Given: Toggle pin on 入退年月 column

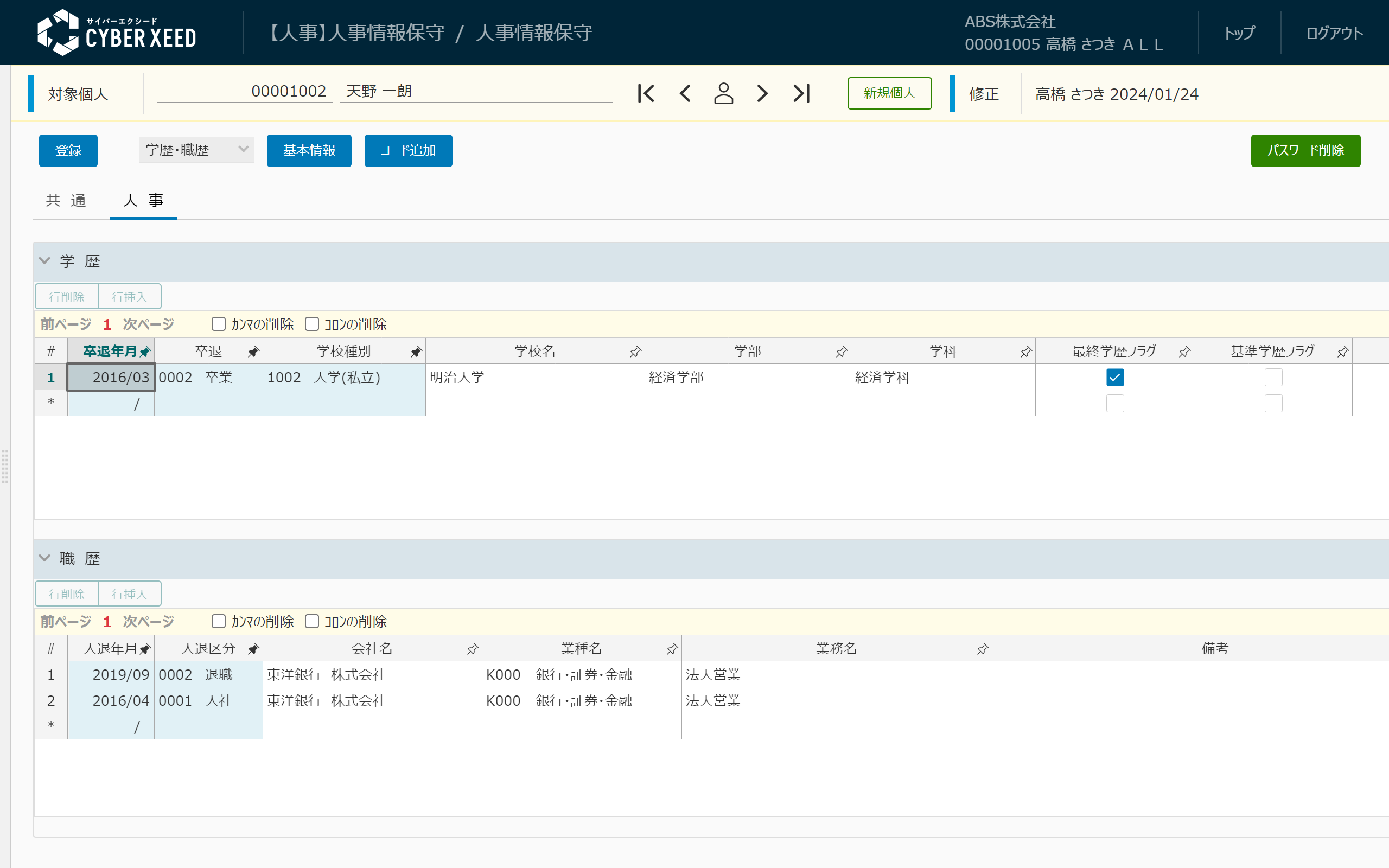Looking at the screenshot, I should 145,649.
